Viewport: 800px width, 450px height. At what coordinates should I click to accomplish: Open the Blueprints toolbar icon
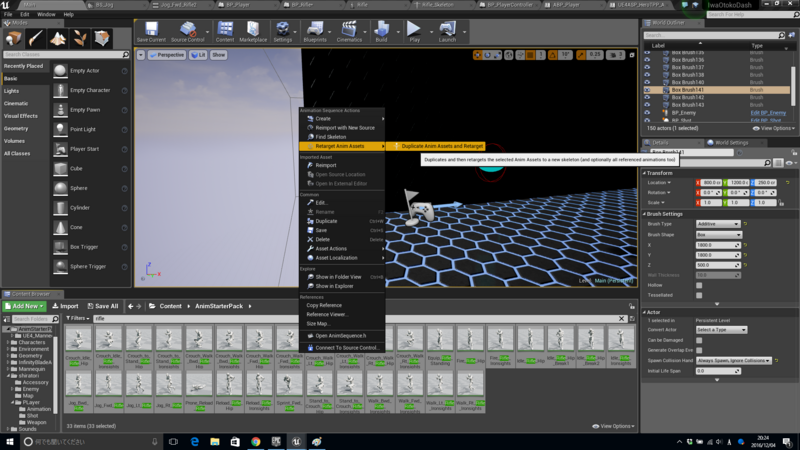tap(315, 32)
